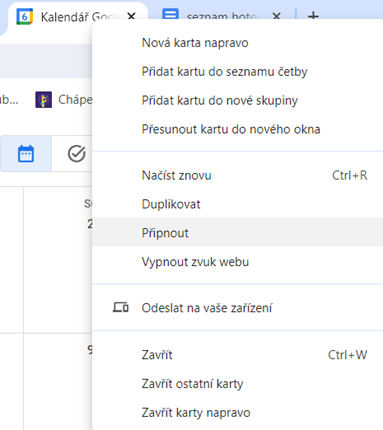
Task: Close the Kalendář Google tab
Action: [132, 16]
